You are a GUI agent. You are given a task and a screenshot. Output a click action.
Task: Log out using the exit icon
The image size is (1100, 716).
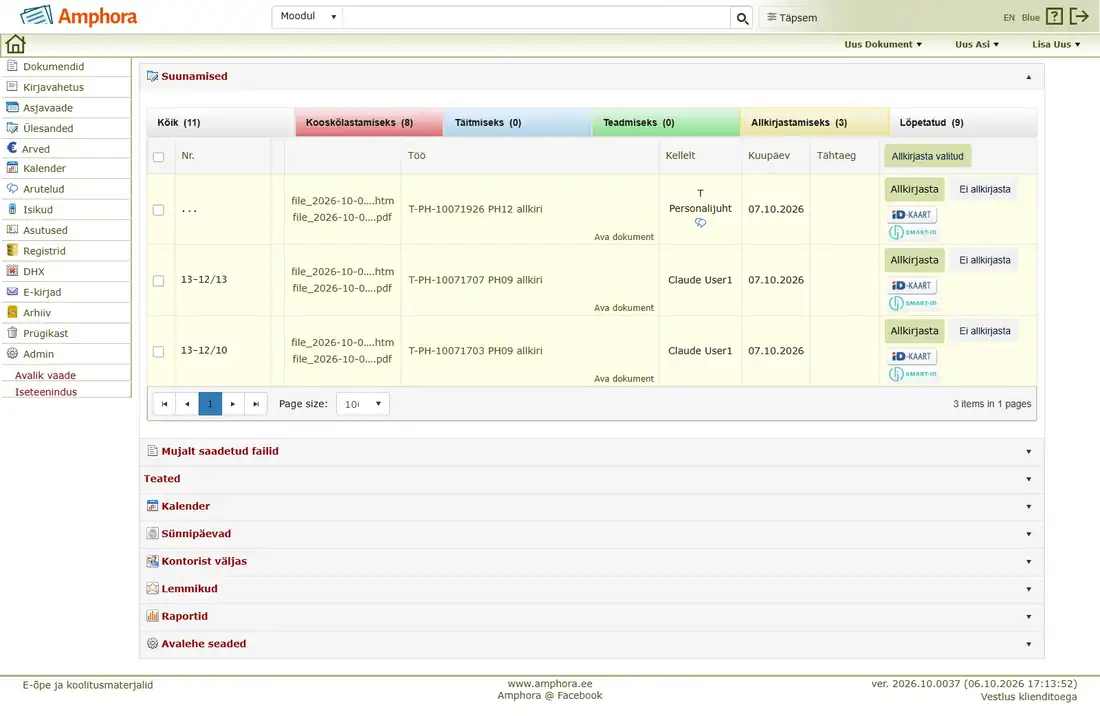pyautogui.click(x=1079, y=16)
